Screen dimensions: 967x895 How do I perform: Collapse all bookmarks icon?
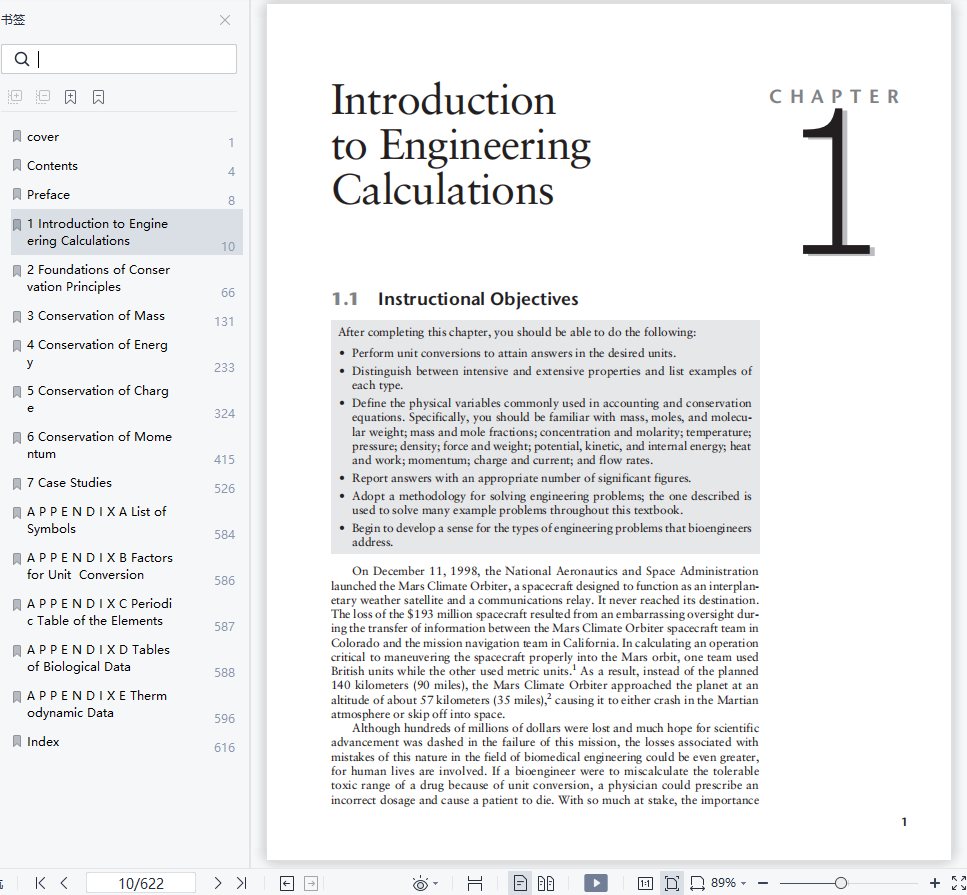point(43,97)
